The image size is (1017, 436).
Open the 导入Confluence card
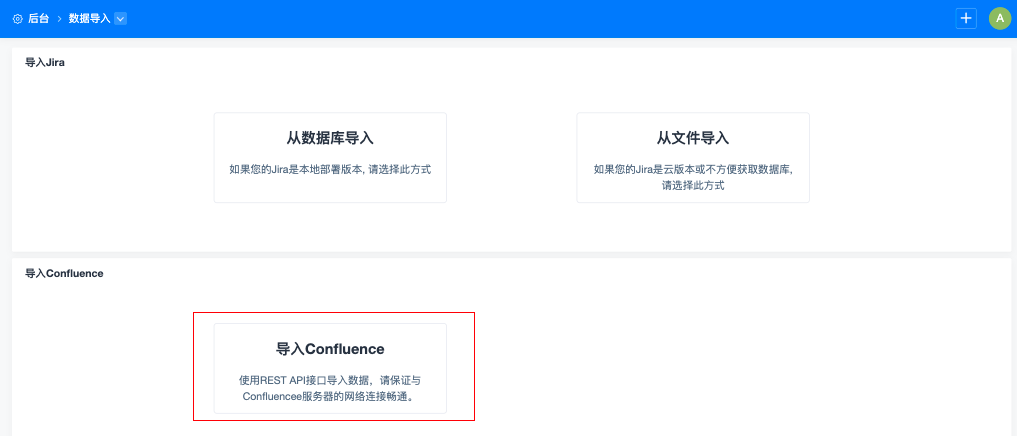click(330, 368)
